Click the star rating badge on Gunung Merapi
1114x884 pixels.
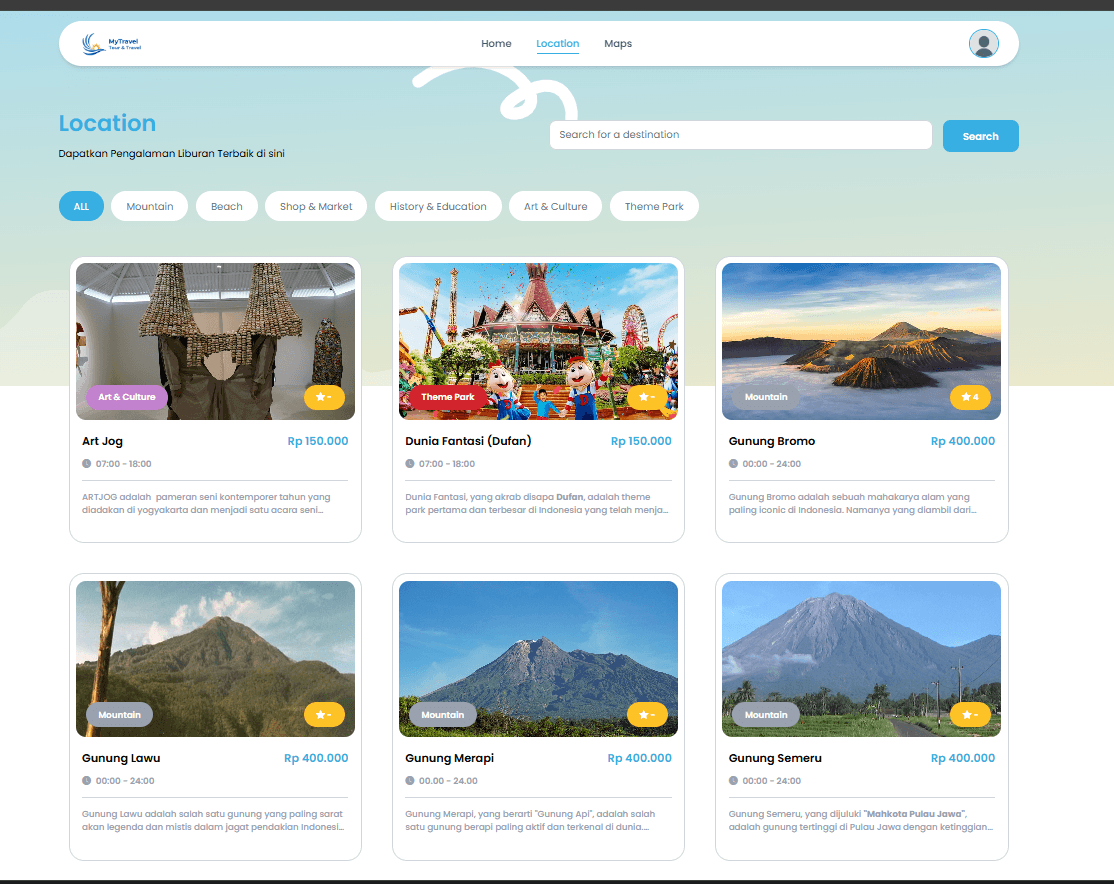pyautogui.click(x=647, y=715)
